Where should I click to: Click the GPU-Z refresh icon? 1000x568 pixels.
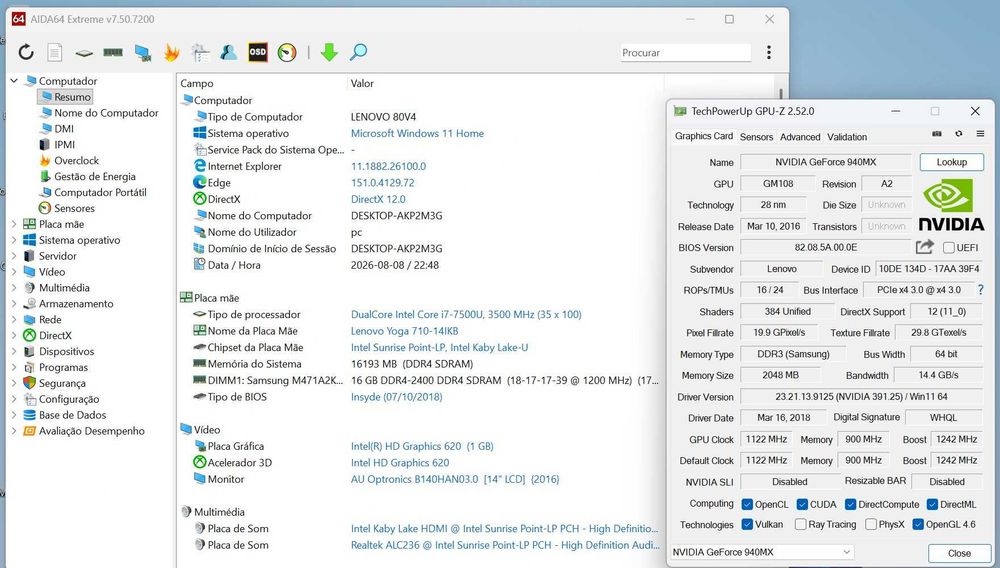pyautogui.click(x=959, y=134)
